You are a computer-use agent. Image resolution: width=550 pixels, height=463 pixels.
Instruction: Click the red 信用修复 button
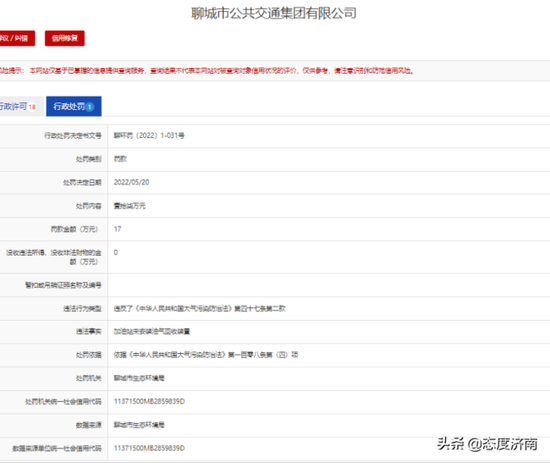65,38
